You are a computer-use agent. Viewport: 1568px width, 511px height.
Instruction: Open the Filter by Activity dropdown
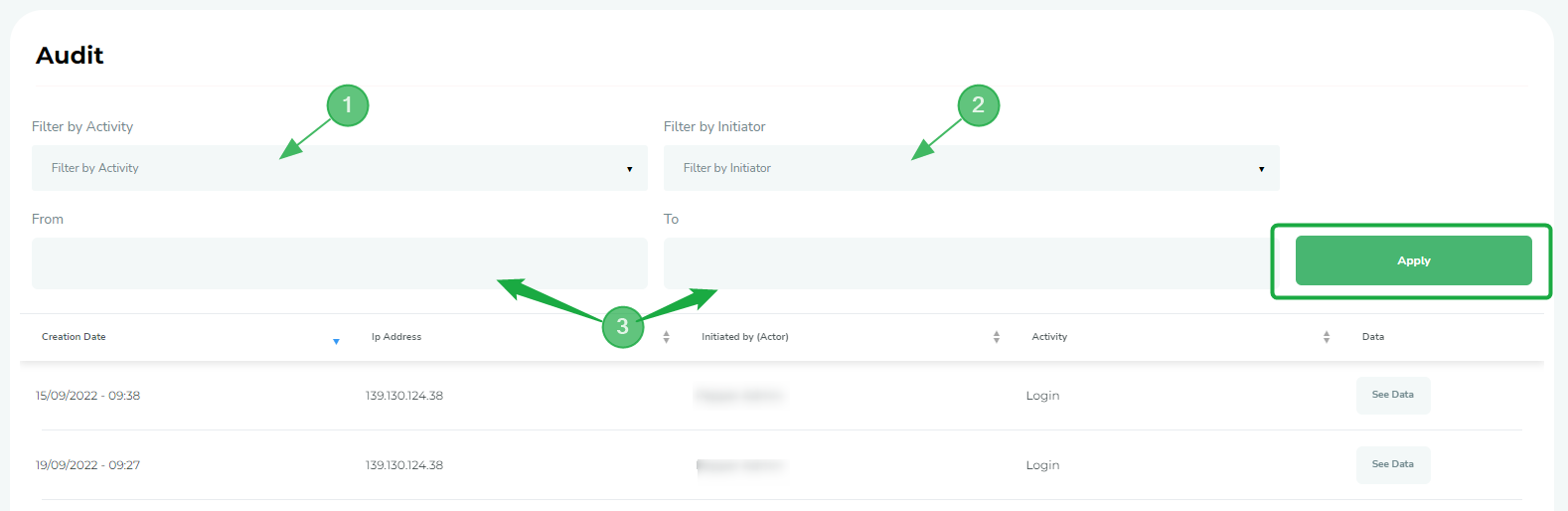coord(339,168)
